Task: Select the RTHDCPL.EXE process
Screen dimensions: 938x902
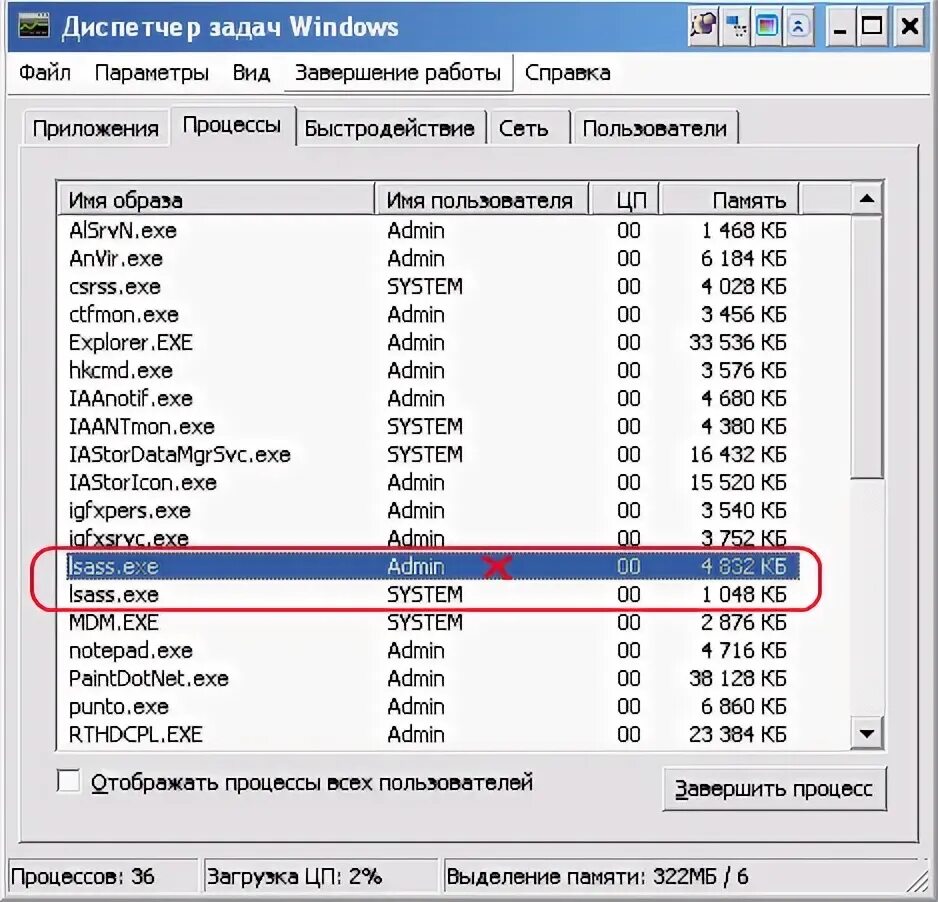Action: [433, 735]
